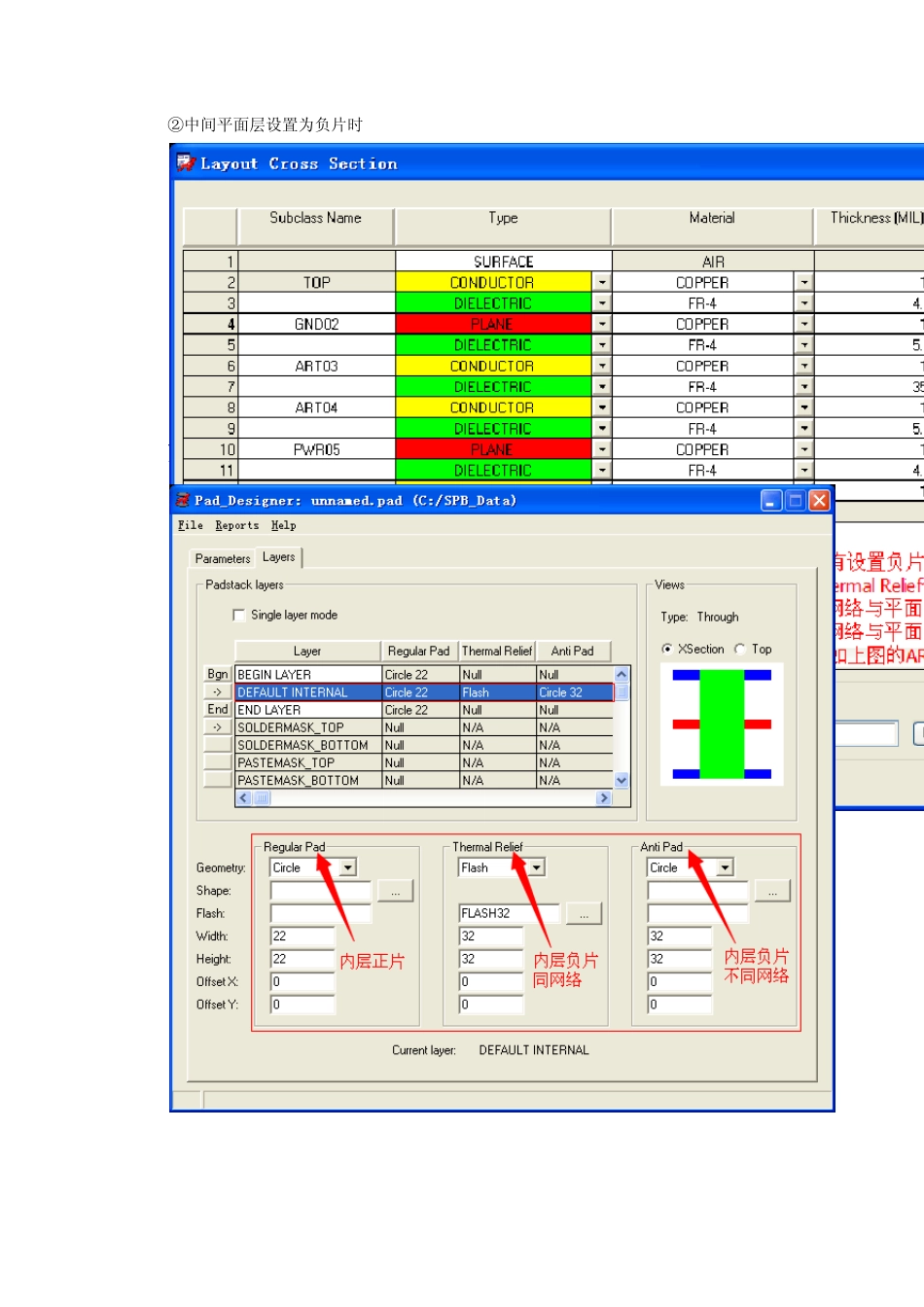Click the arrow button beside SOLDERMASK_TOP row
Image resolution: width=924 pixels, height=1307 pixels.
click(x=217, y=727)
